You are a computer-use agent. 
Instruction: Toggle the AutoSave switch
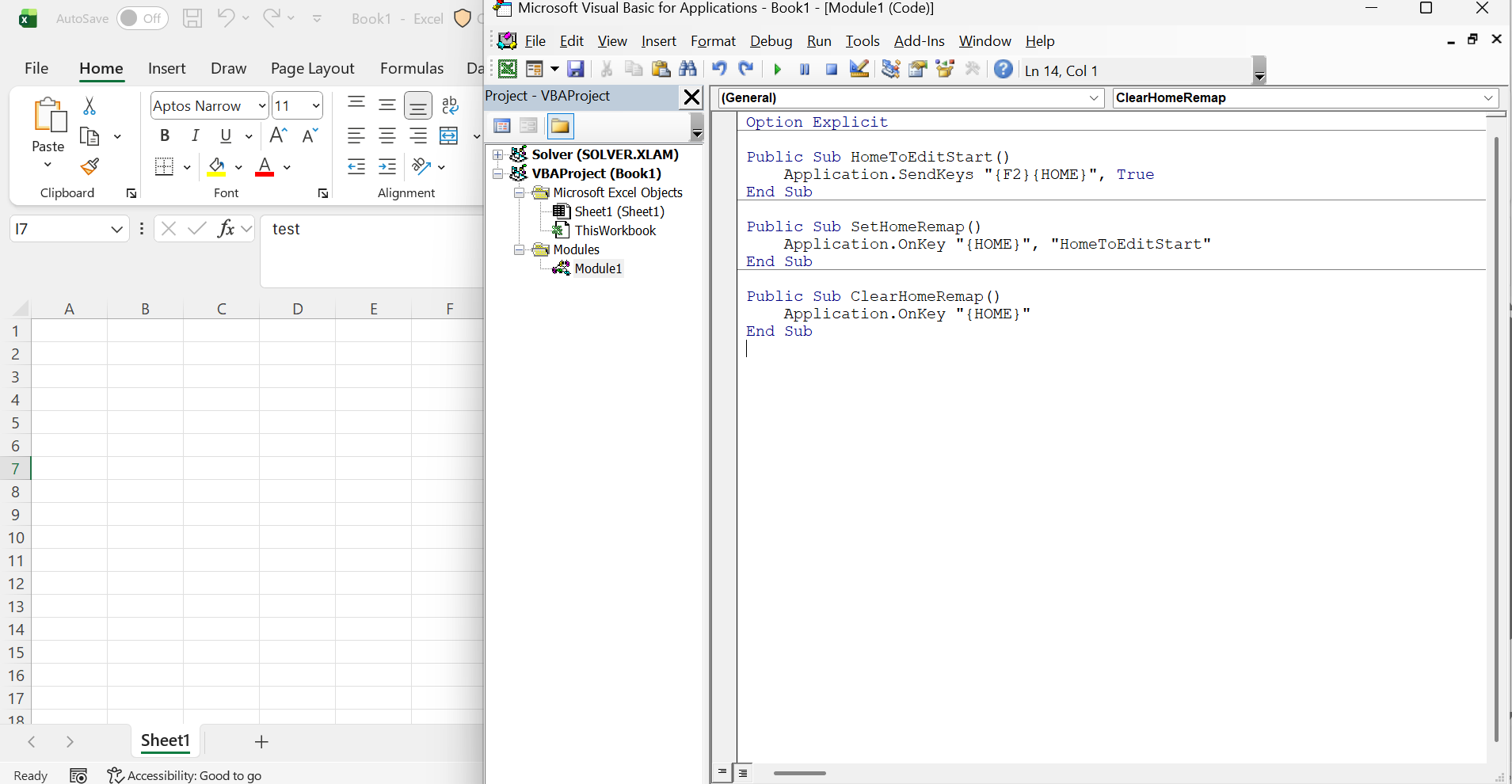(142, 18)
